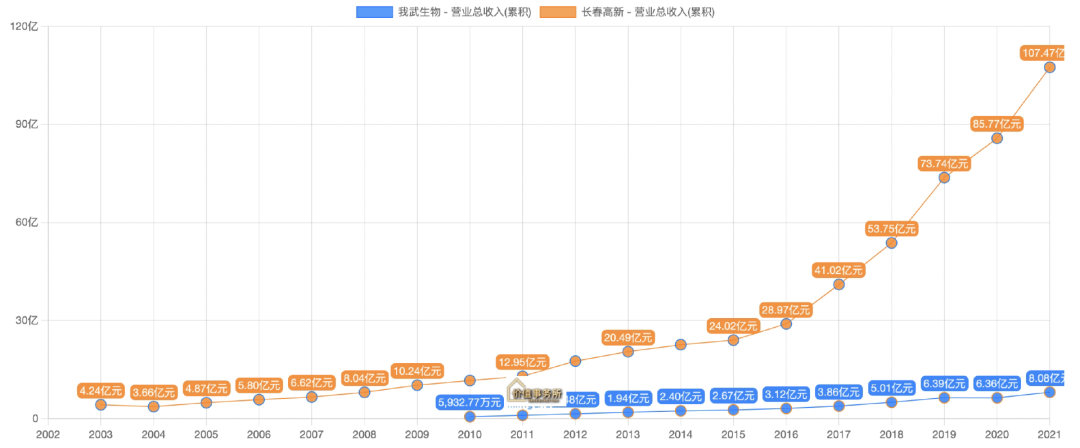Select the blue 1.94亿元 data label
1080x448 pixels.
coord(627,398)
